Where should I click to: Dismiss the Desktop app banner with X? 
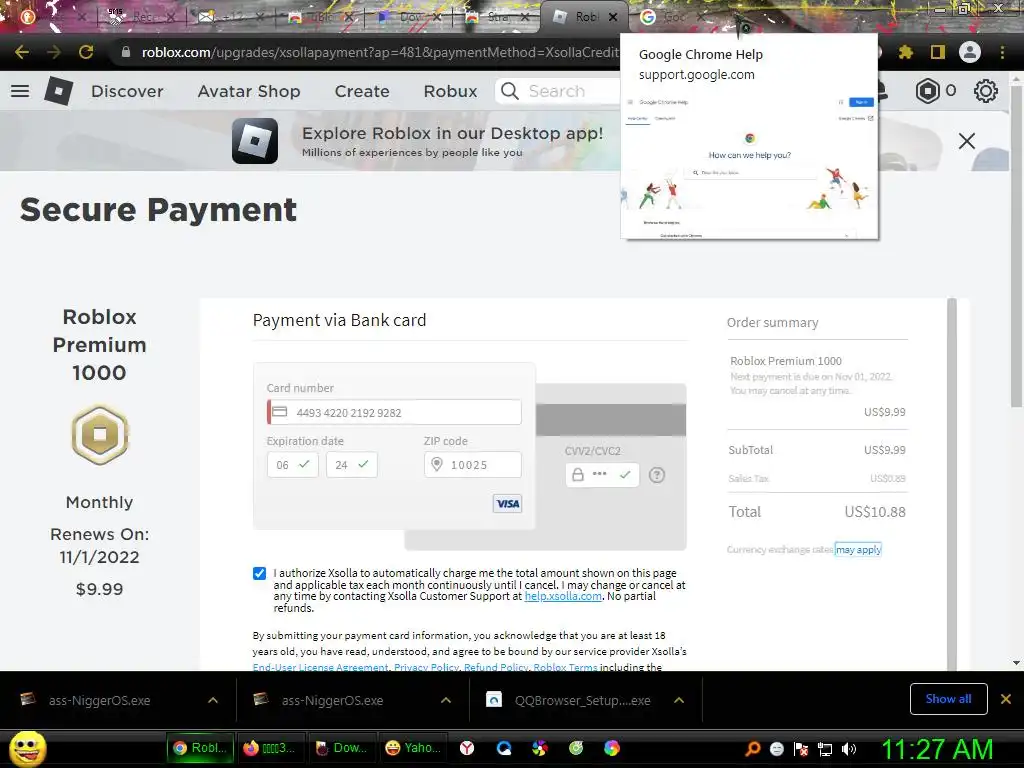click(967, 140)
